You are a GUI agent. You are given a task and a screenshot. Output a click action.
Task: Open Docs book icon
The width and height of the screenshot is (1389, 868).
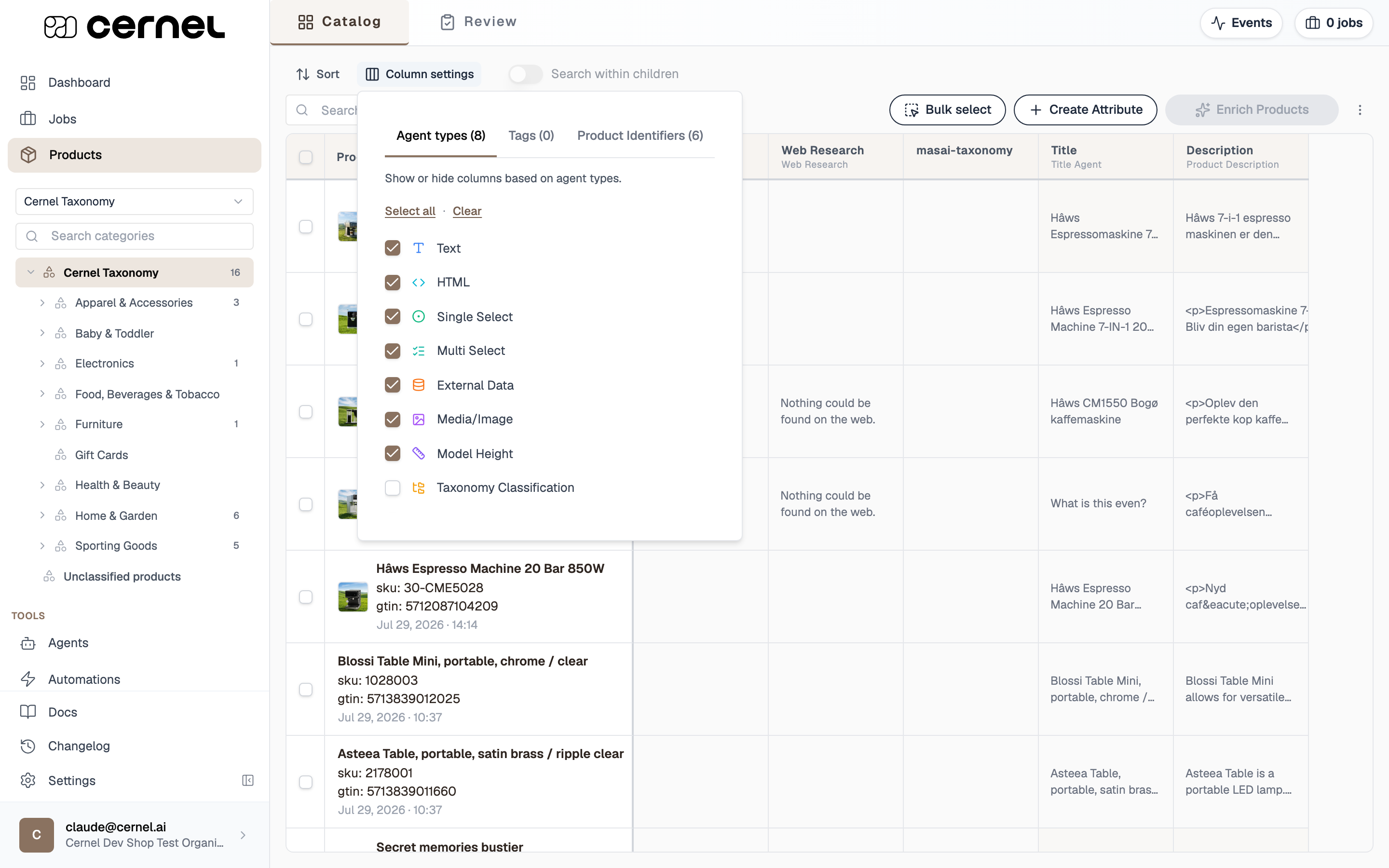tap(28, 712)
